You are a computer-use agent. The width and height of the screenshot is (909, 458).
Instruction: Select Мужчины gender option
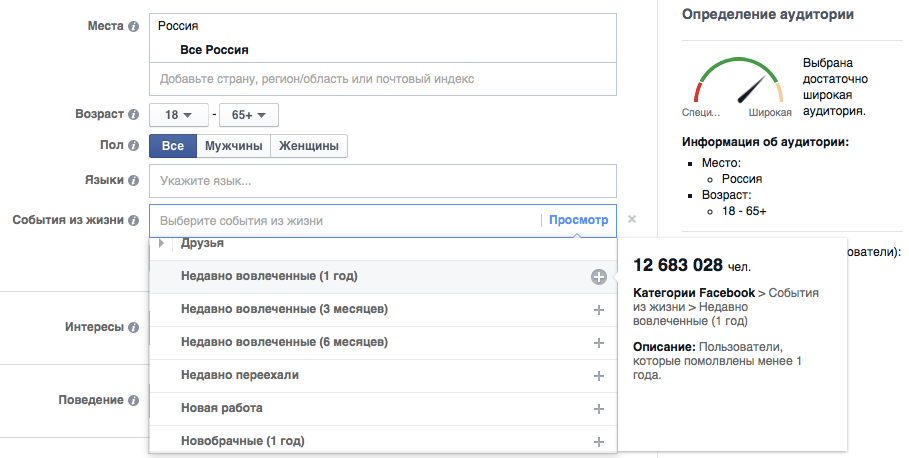point(233,146)
